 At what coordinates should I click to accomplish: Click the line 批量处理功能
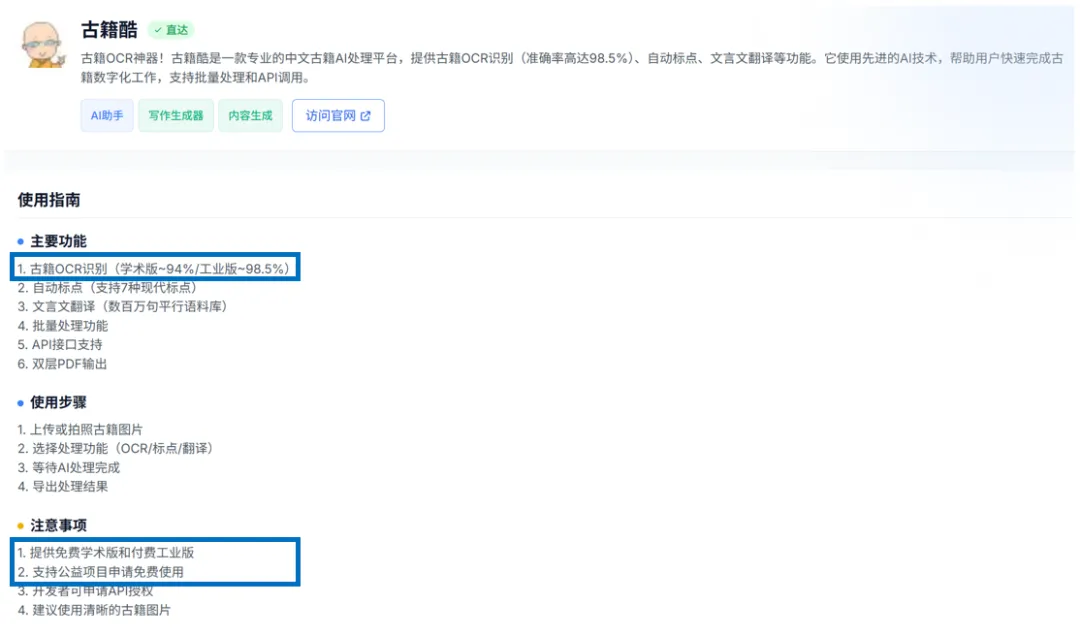click(x=63, y=325)
